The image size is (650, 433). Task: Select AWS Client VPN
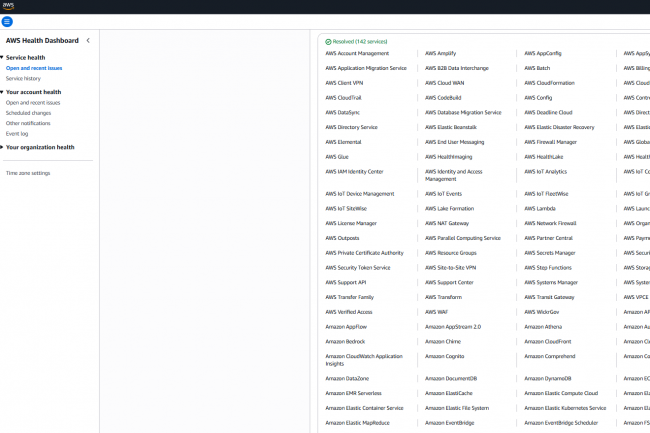344,83
